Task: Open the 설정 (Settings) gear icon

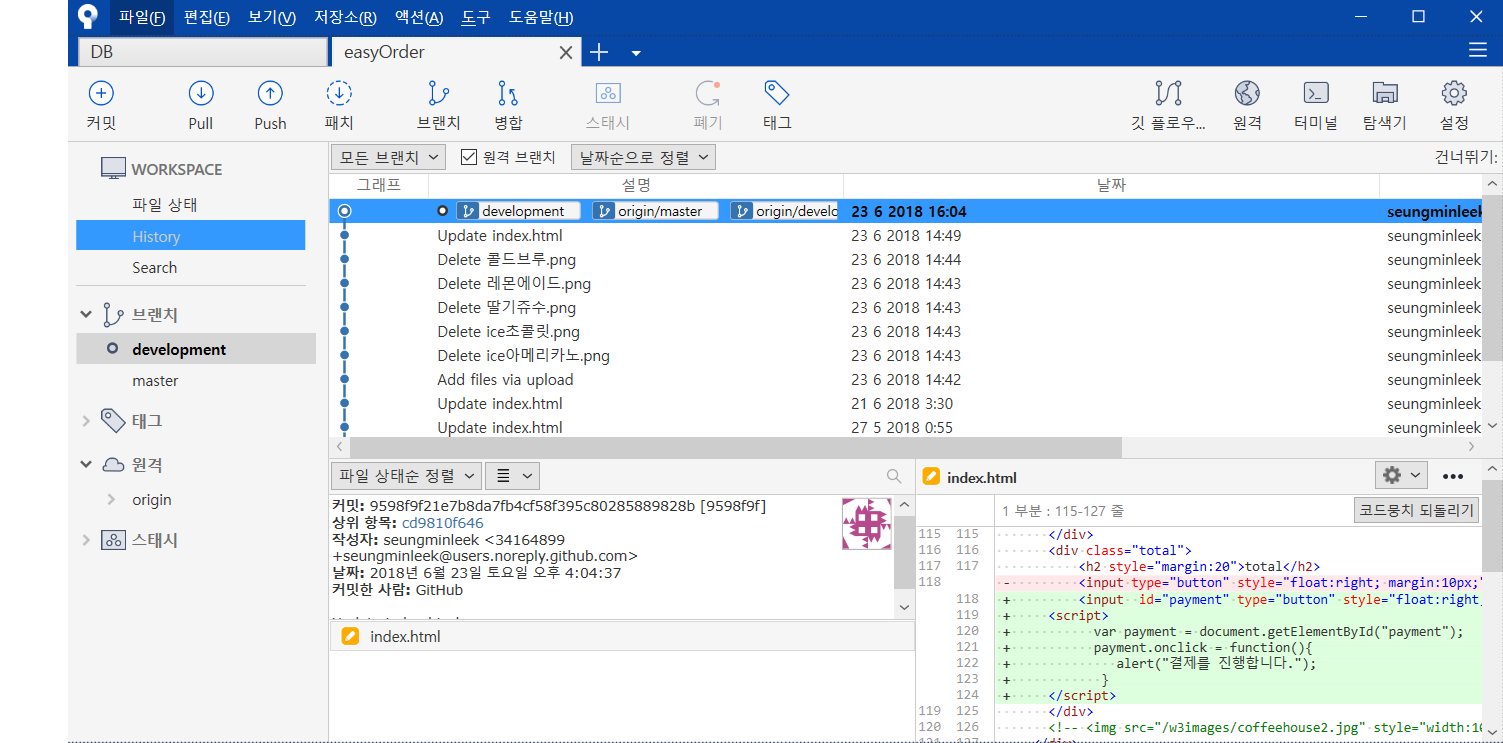Action: [x=1454, y=94]
